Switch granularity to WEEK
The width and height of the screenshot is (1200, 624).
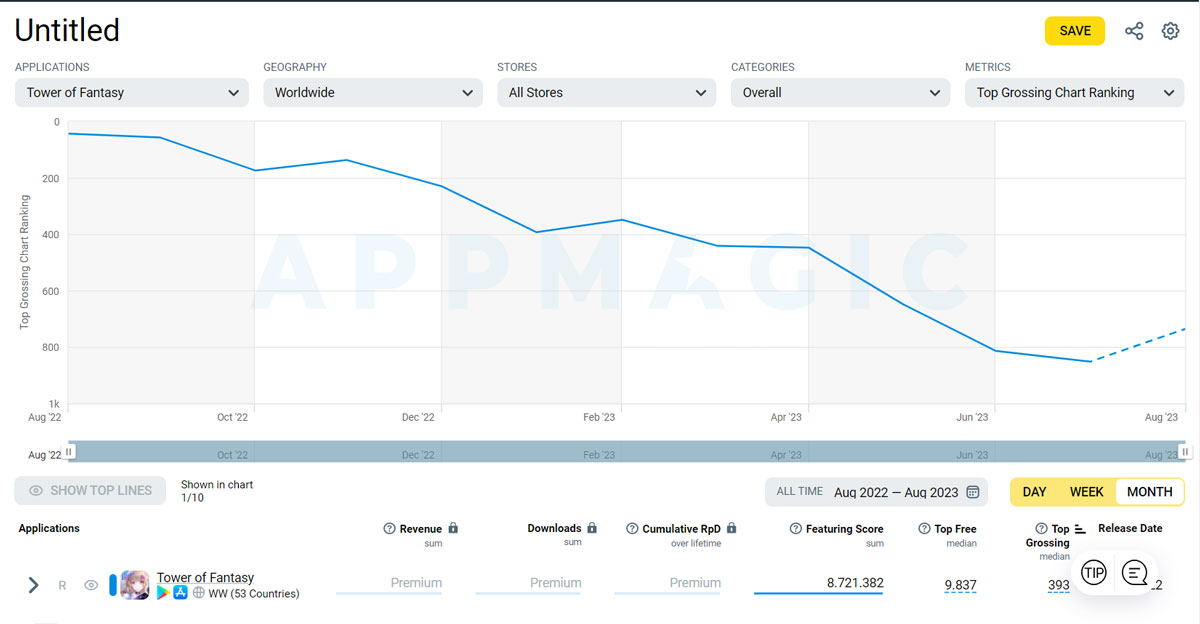click(x=1087, y=492)
